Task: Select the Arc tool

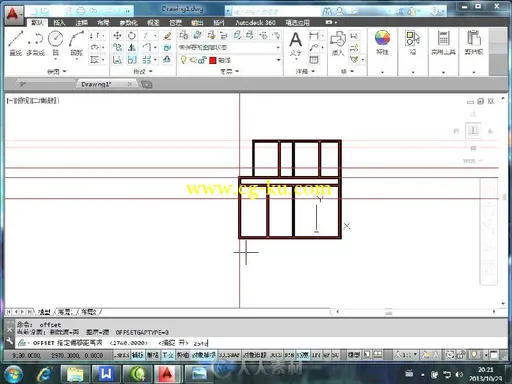Action: [x=76, y=43]
